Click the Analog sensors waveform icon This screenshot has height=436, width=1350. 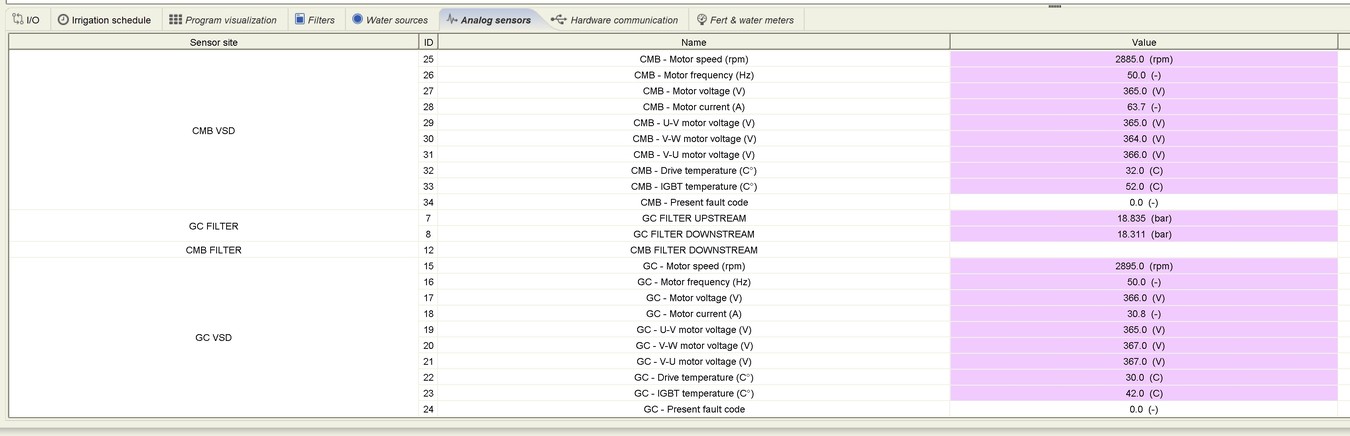tap(452, 20)
